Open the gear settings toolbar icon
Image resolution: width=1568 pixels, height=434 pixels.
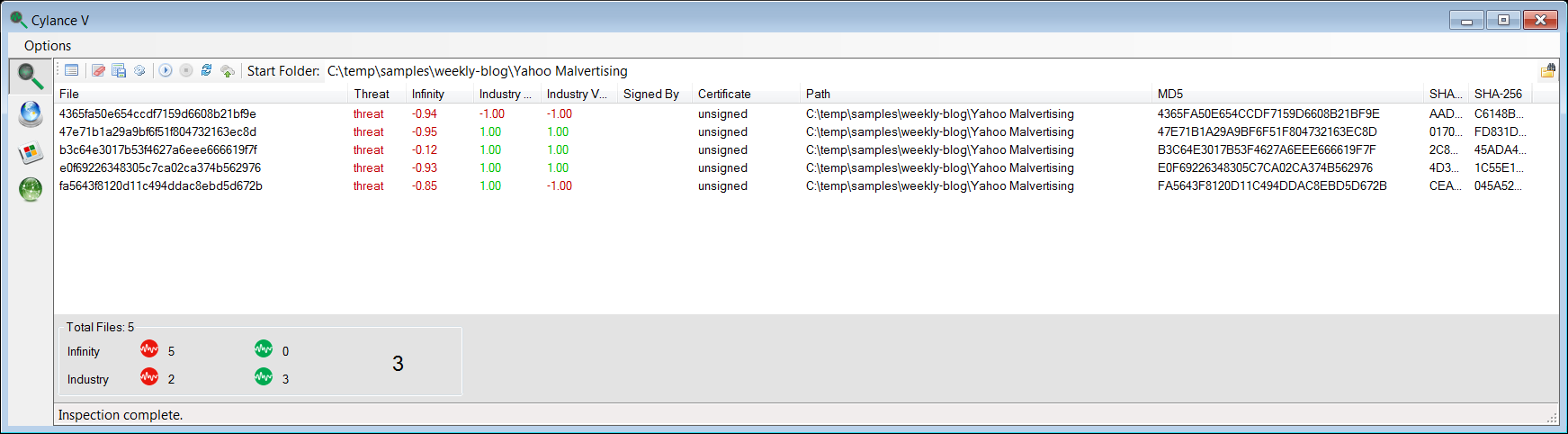[139, 70]
